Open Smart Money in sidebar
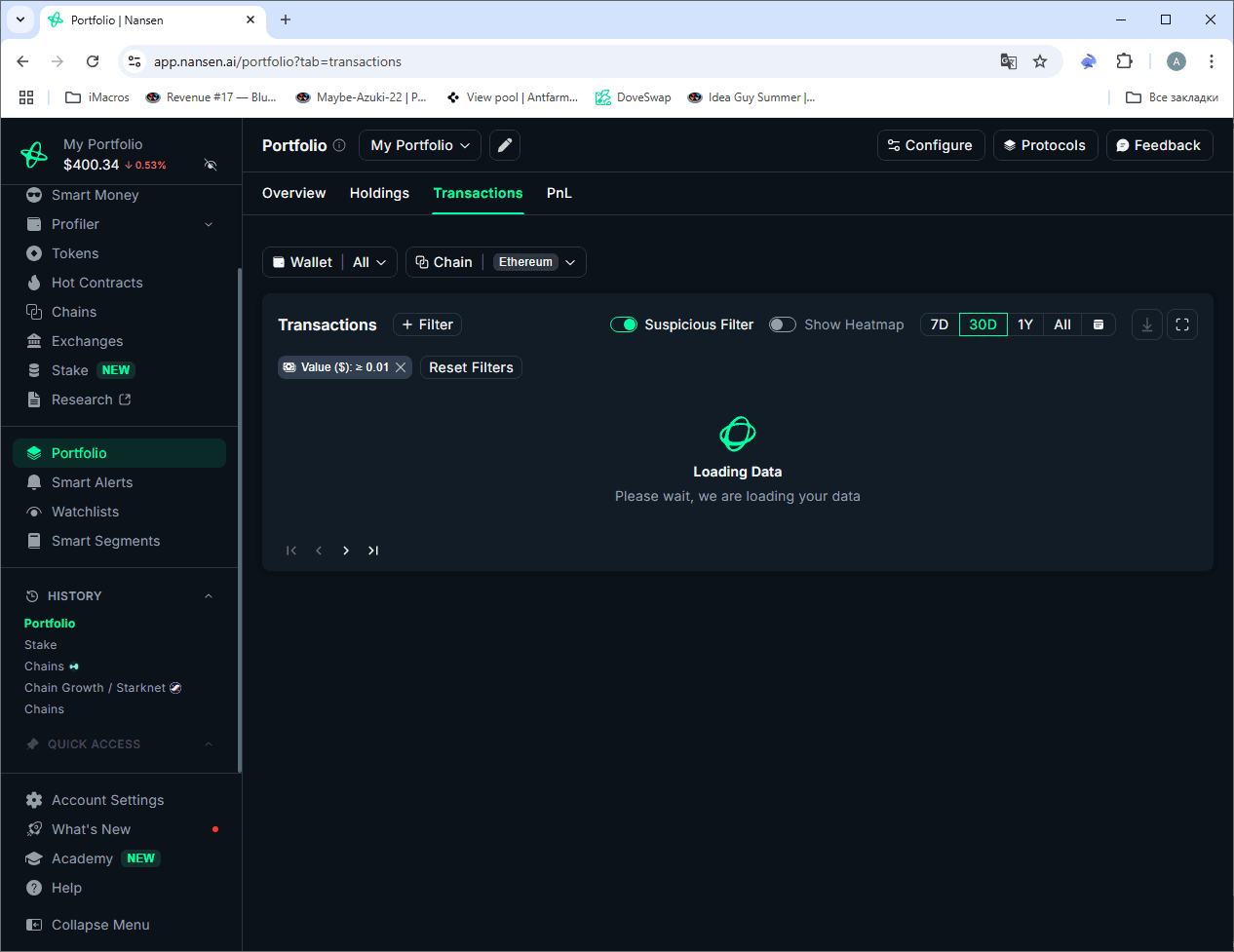 [x=95, y=195]
